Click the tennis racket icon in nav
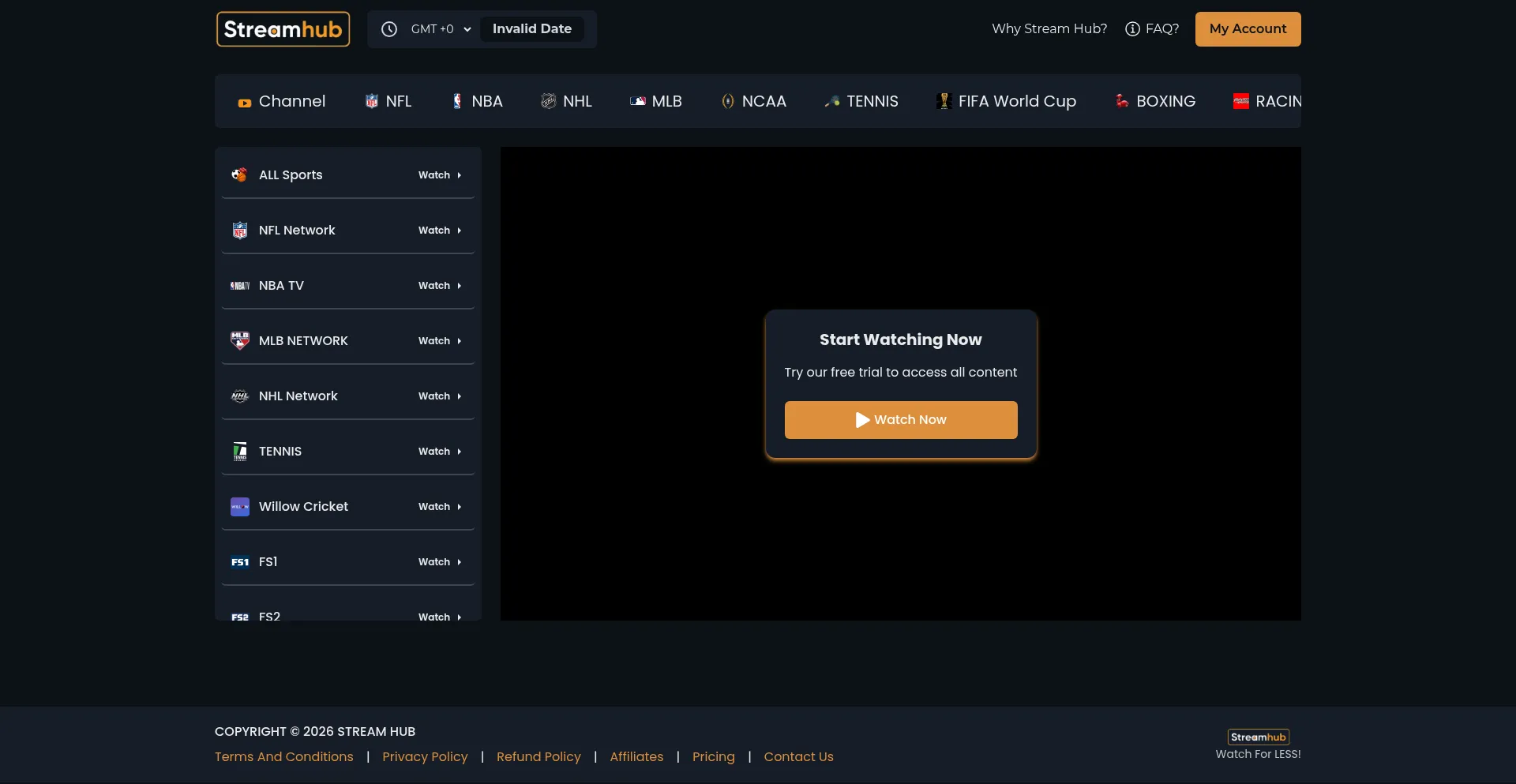The width and height of the screenshot is (1516, 784). coord(832,101)
